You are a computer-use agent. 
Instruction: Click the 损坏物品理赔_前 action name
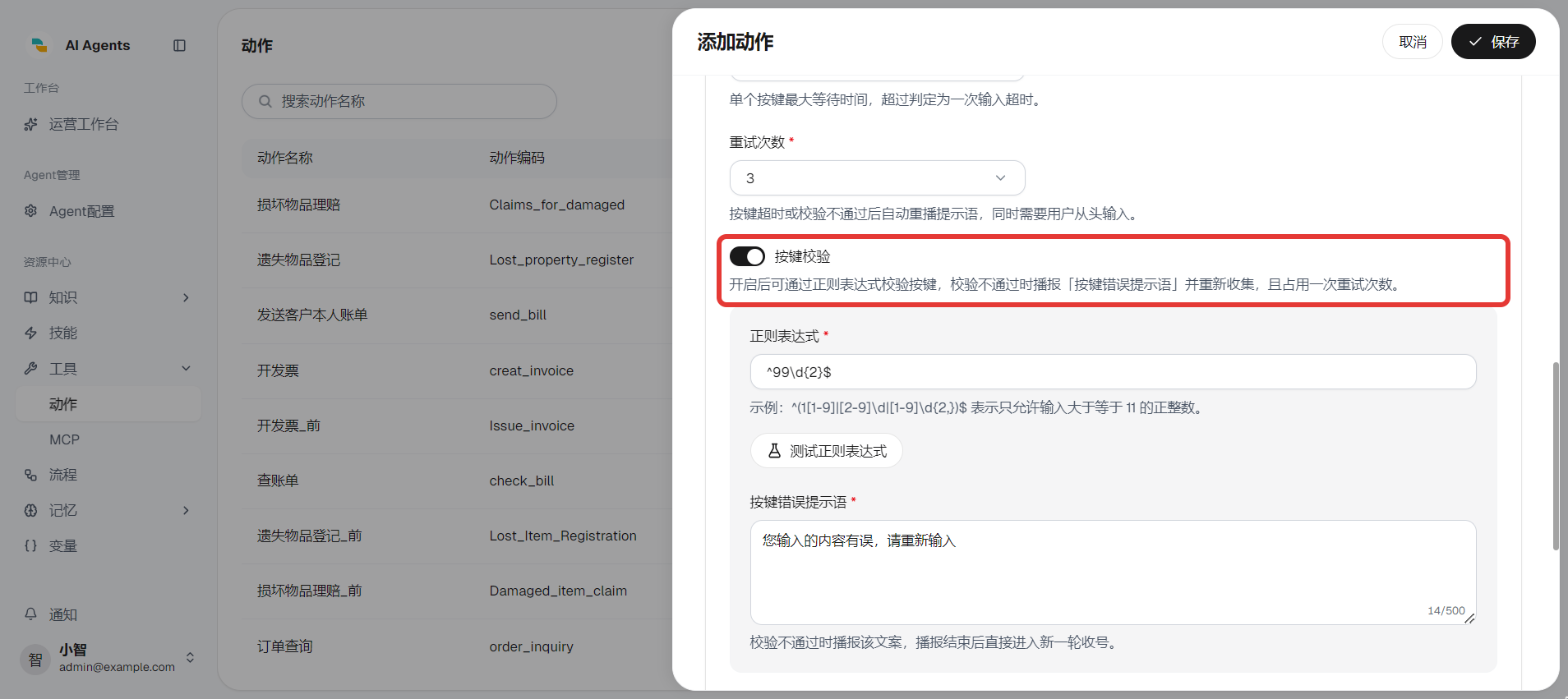click(309, 591)
